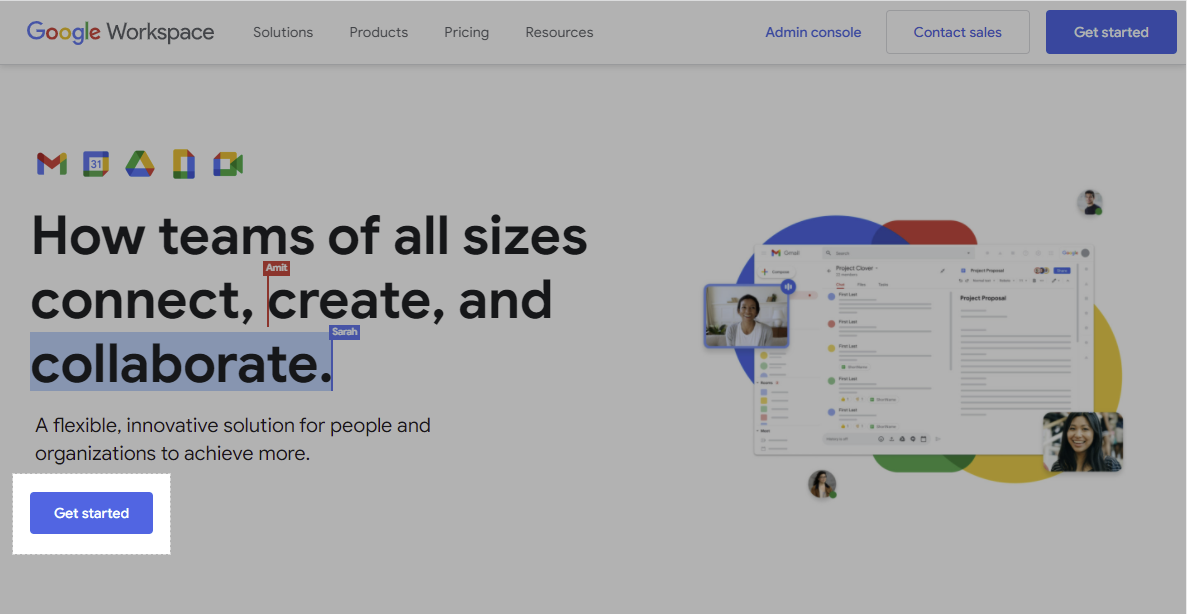
Task: Click the top-right man's profile avatar
Action: pyautogui.click(x=1089, y=203)
